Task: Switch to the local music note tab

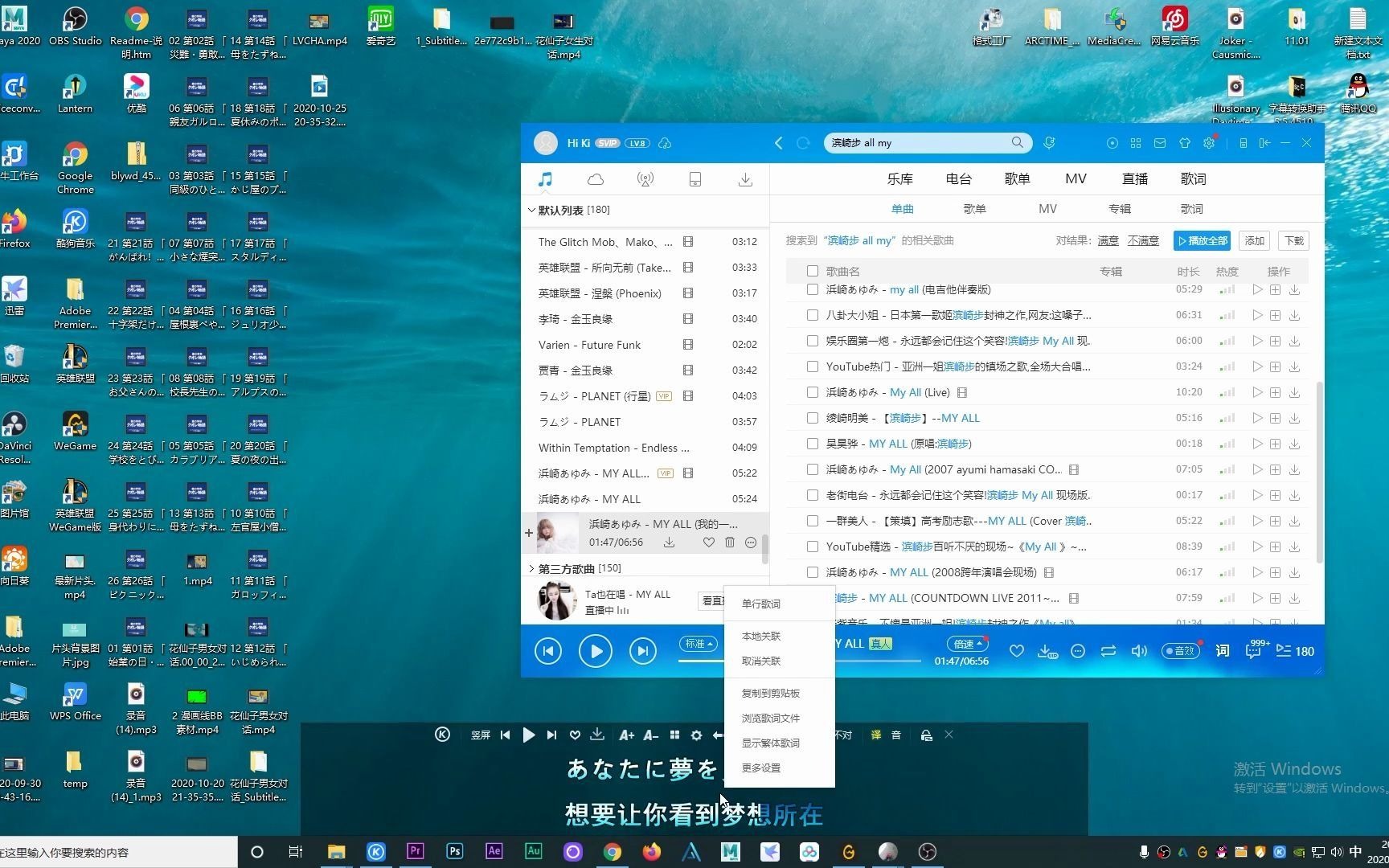Action: pos(545,179)
